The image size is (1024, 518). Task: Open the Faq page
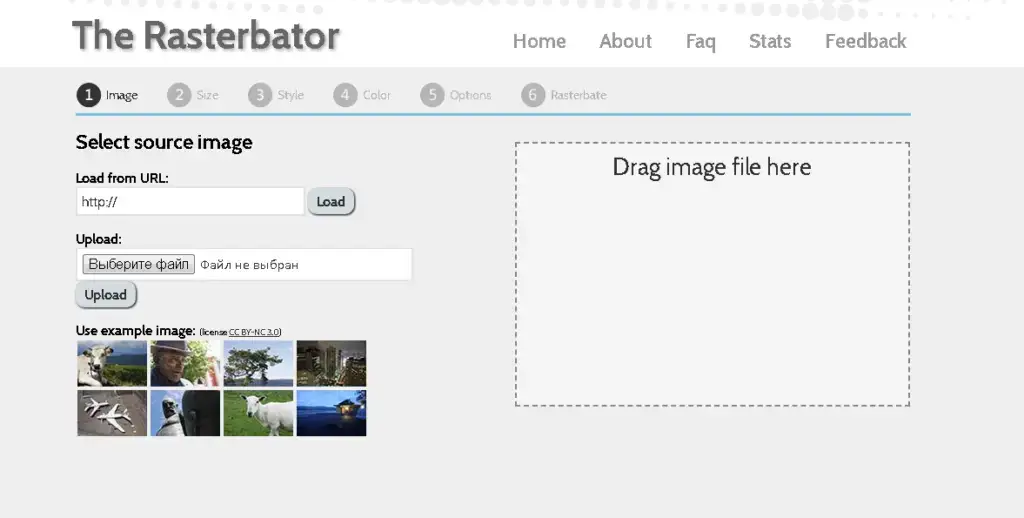[x=700, y=41]
